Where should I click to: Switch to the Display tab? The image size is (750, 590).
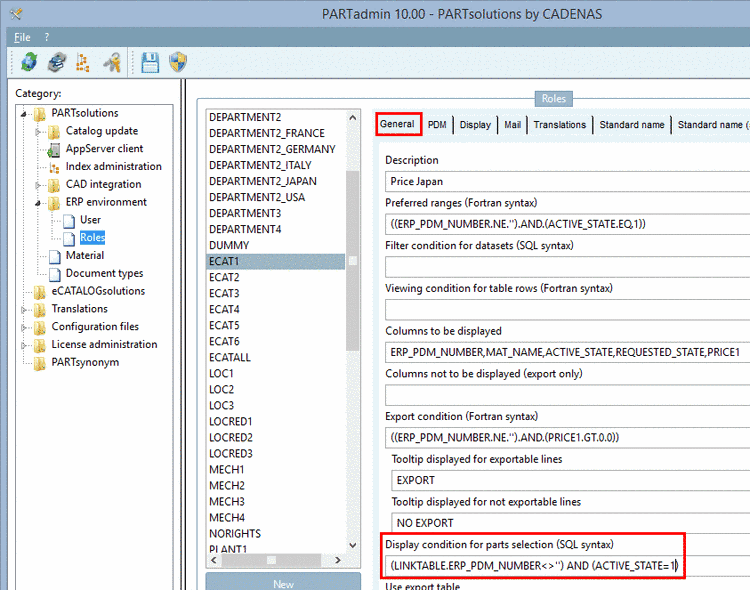(475, 125)
